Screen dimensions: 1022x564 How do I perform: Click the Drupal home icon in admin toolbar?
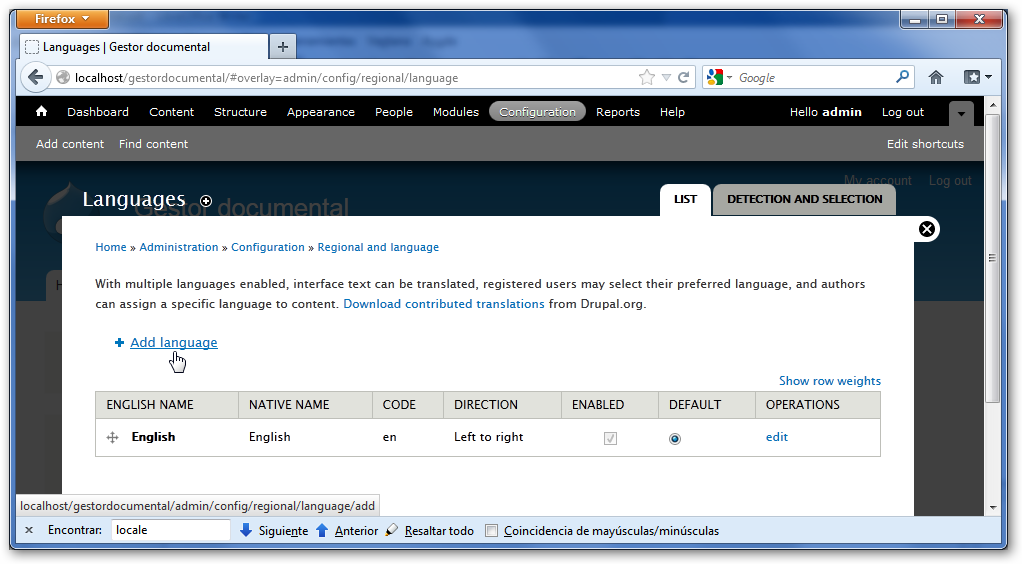click(x=41, y=112)
